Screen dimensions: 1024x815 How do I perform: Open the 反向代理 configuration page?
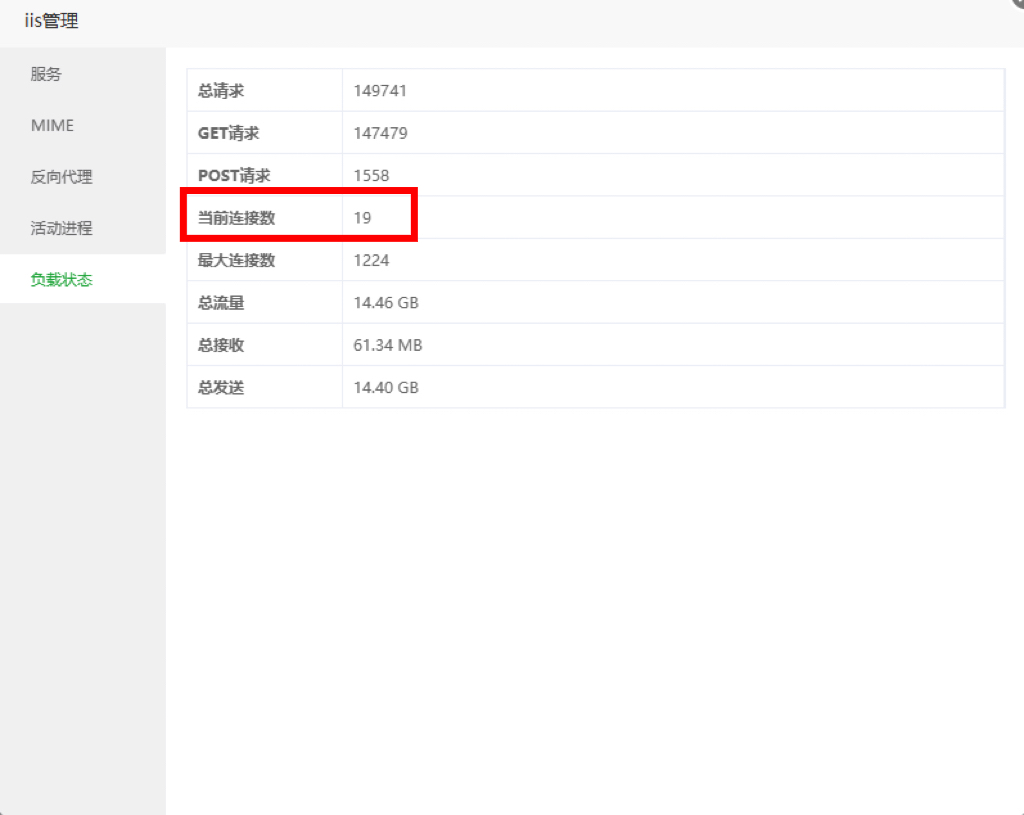coord(62,176)
